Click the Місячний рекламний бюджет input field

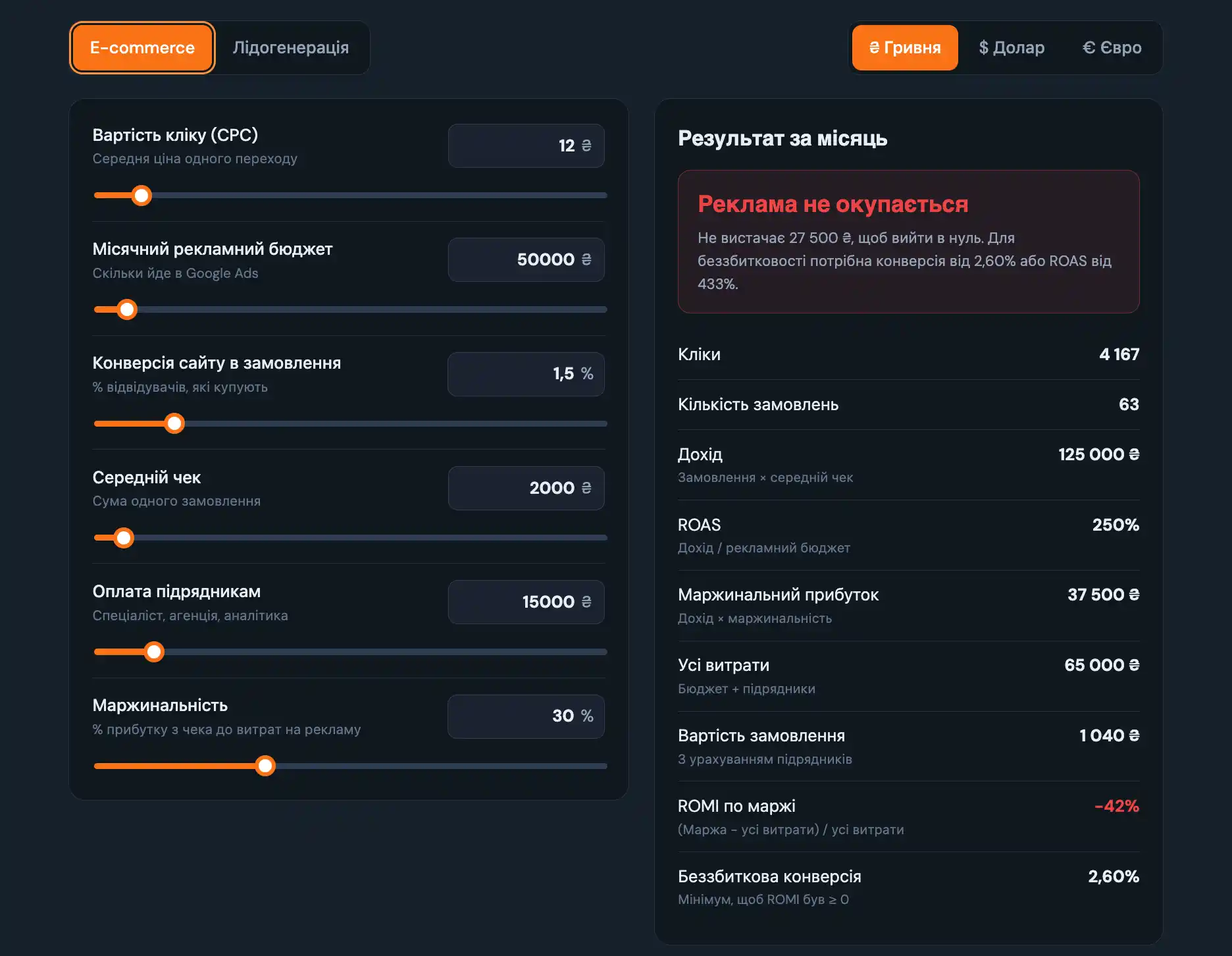(526, 259)
